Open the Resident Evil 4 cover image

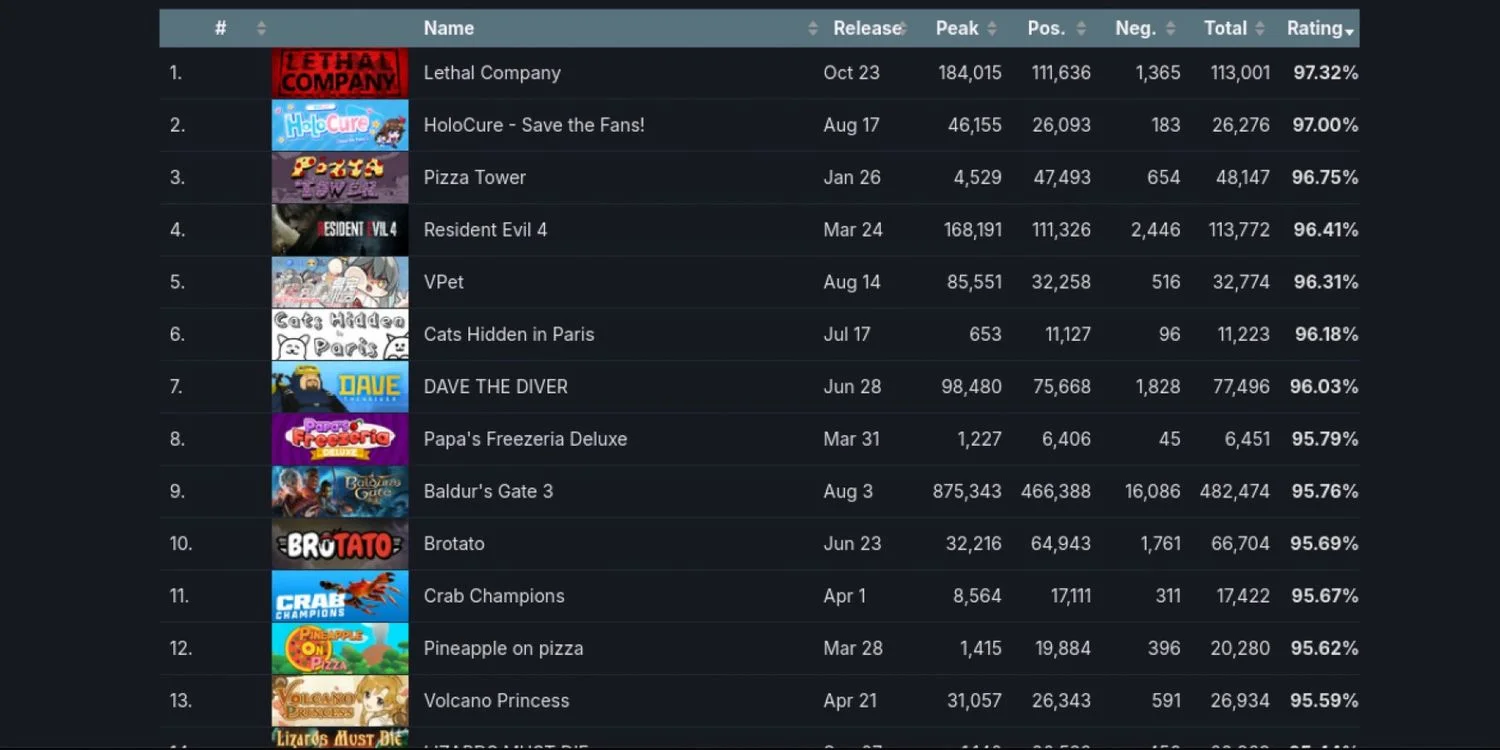click(340, 230)
